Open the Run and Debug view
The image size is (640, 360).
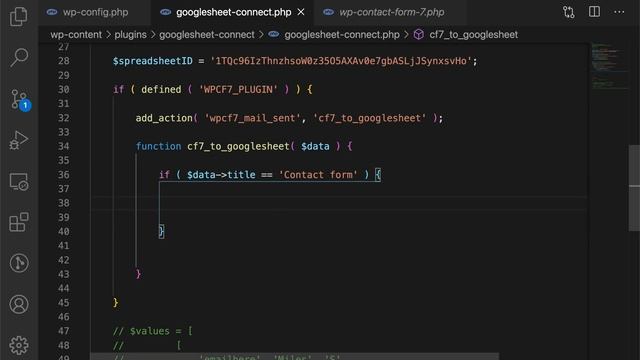(19, 140)
